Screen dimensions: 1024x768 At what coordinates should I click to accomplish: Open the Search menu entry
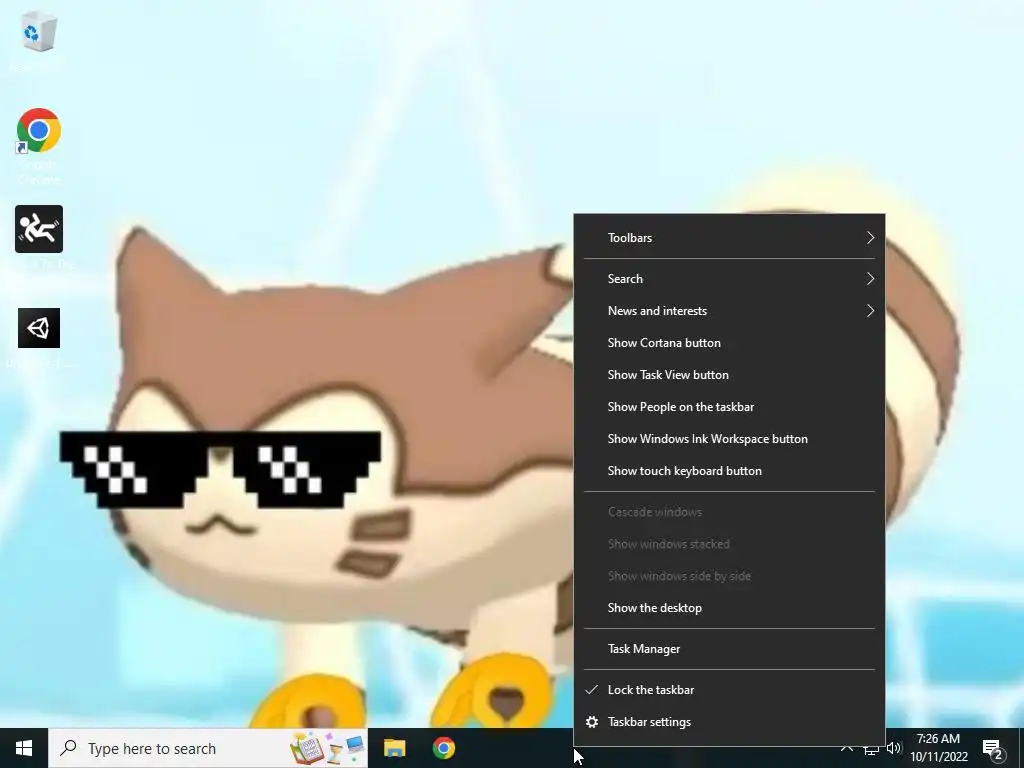pos(729,279)
